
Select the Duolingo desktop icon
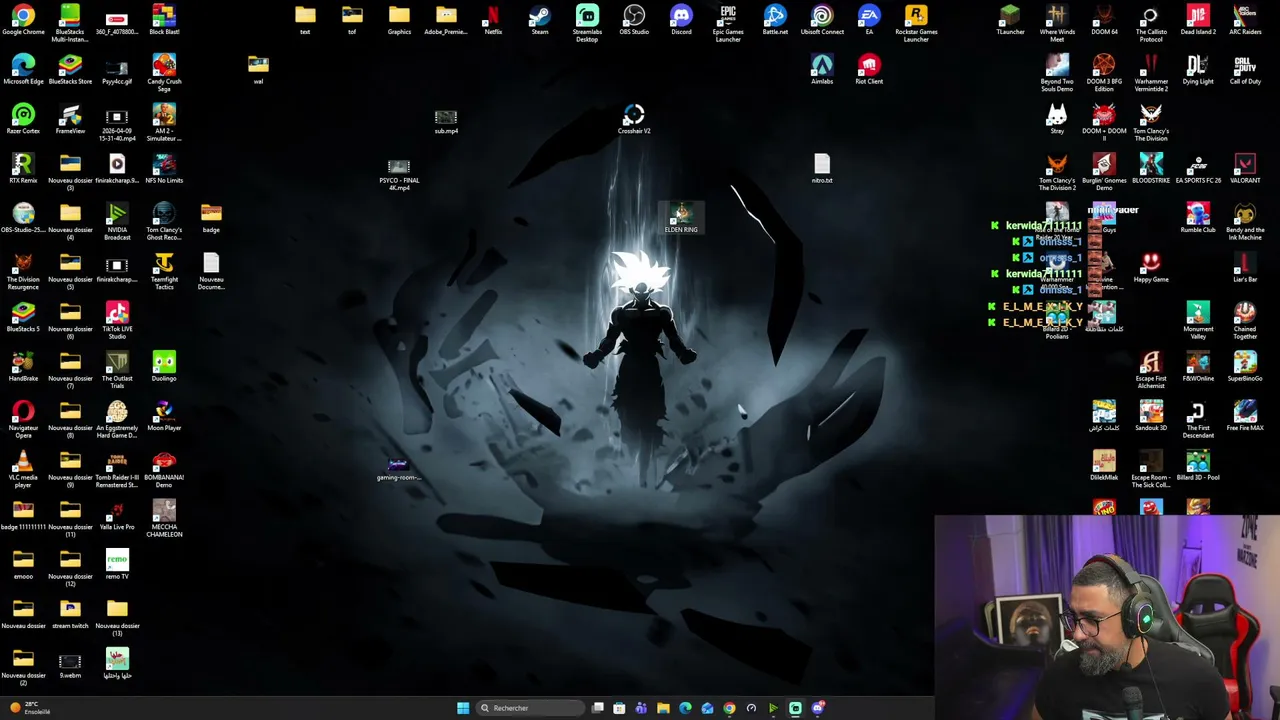(164, 366)
